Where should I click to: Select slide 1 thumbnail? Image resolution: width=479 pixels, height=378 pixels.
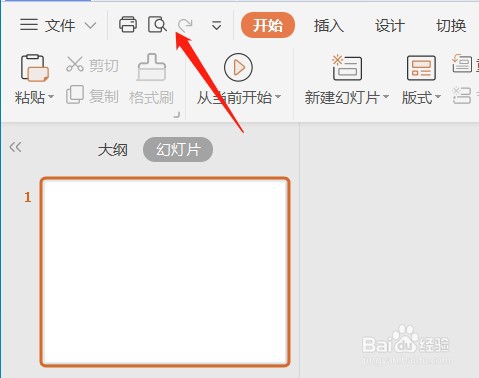[165, 272]
